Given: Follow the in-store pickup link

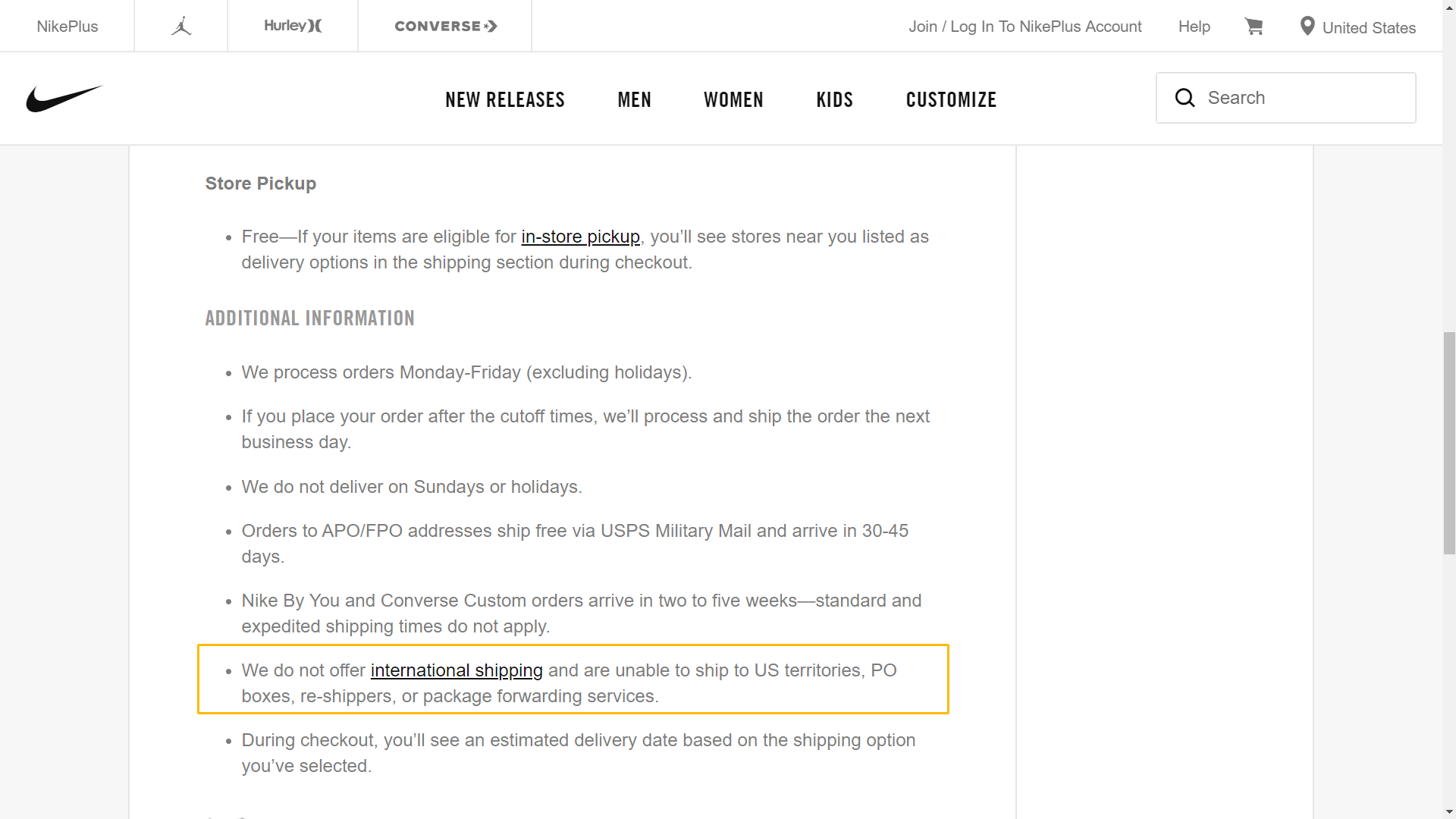Looking at the screenshot, I should point(581,237).
